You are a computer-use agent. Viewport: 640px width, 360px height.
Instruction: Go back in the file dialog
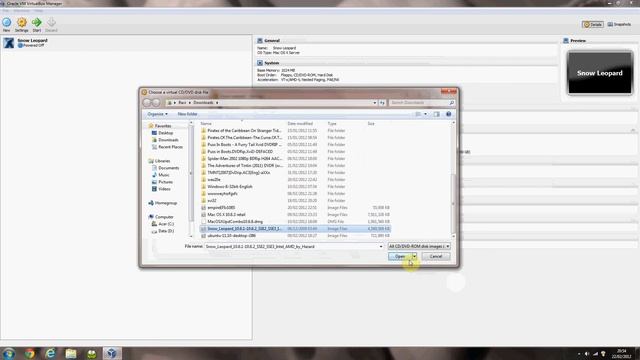(x=147, y=103)
